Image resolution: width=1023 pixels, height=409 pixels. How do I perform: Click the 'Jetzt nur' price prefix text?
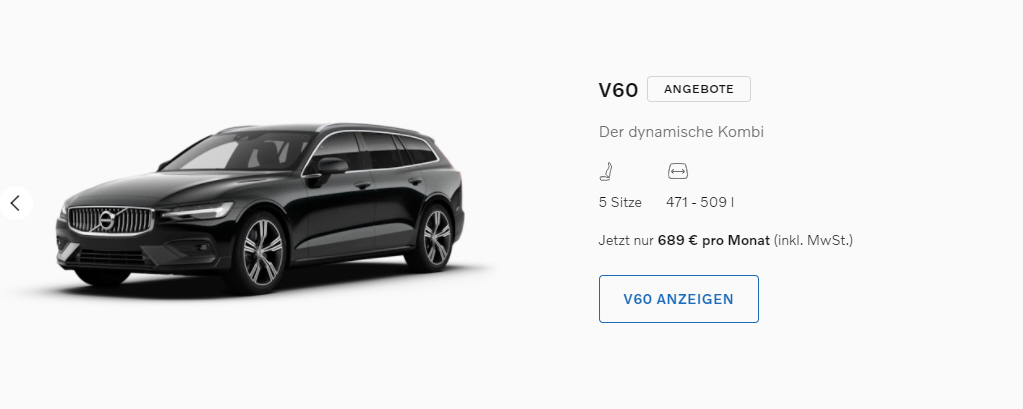coord(626,241)
